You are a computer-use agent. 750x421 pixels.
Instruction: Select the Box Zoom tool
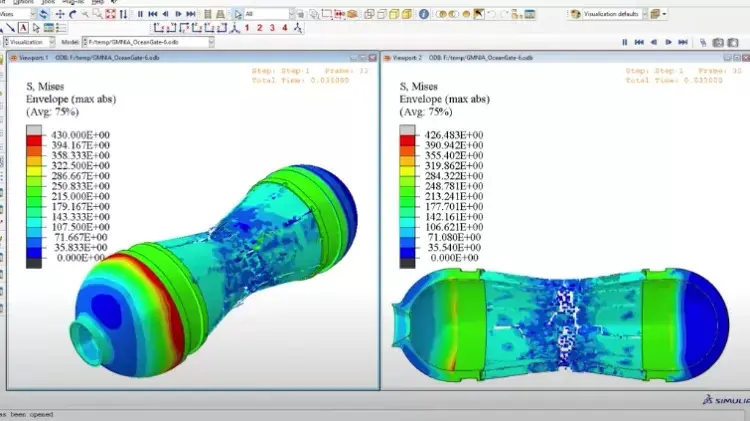pos(98,14)
